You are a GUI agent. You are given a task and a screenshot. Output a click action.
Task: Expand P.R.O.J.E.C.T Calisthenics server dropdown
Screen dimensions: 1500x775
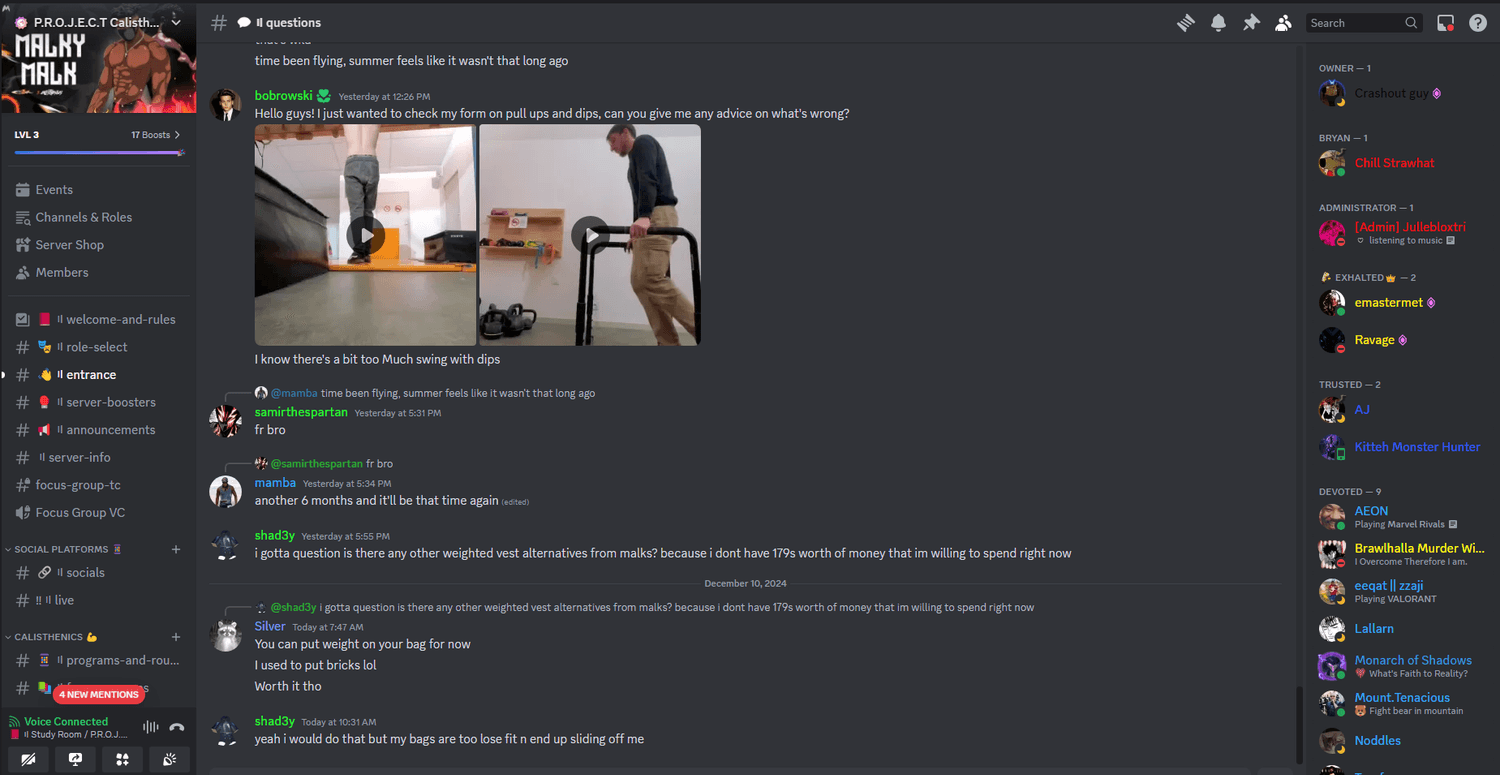177,22
